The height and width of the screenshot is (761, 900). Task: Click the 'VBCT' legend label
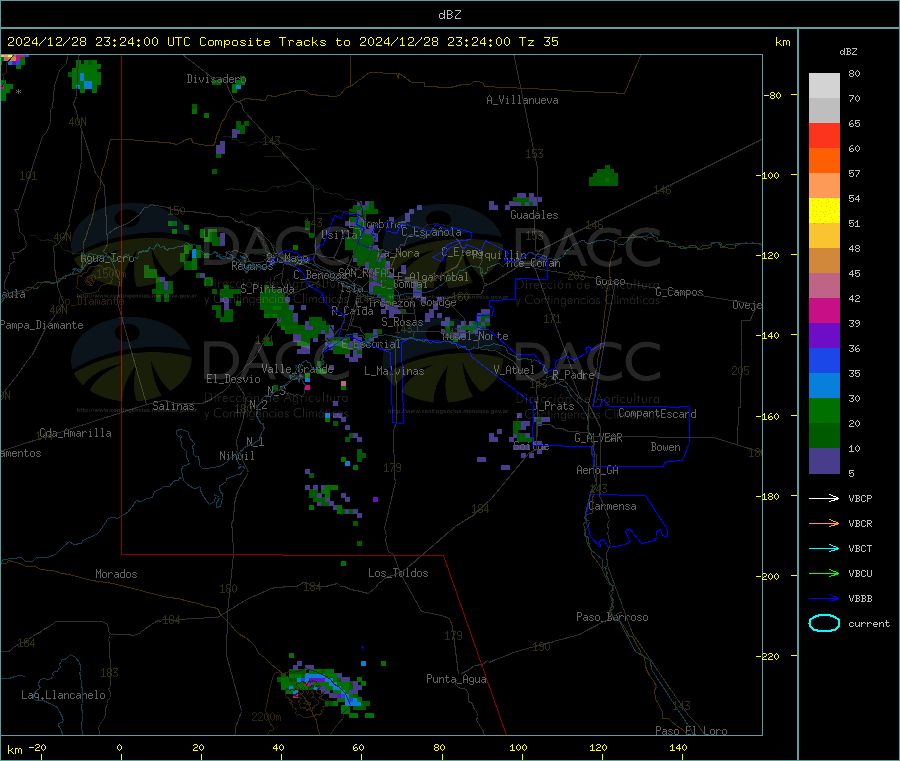860,549
